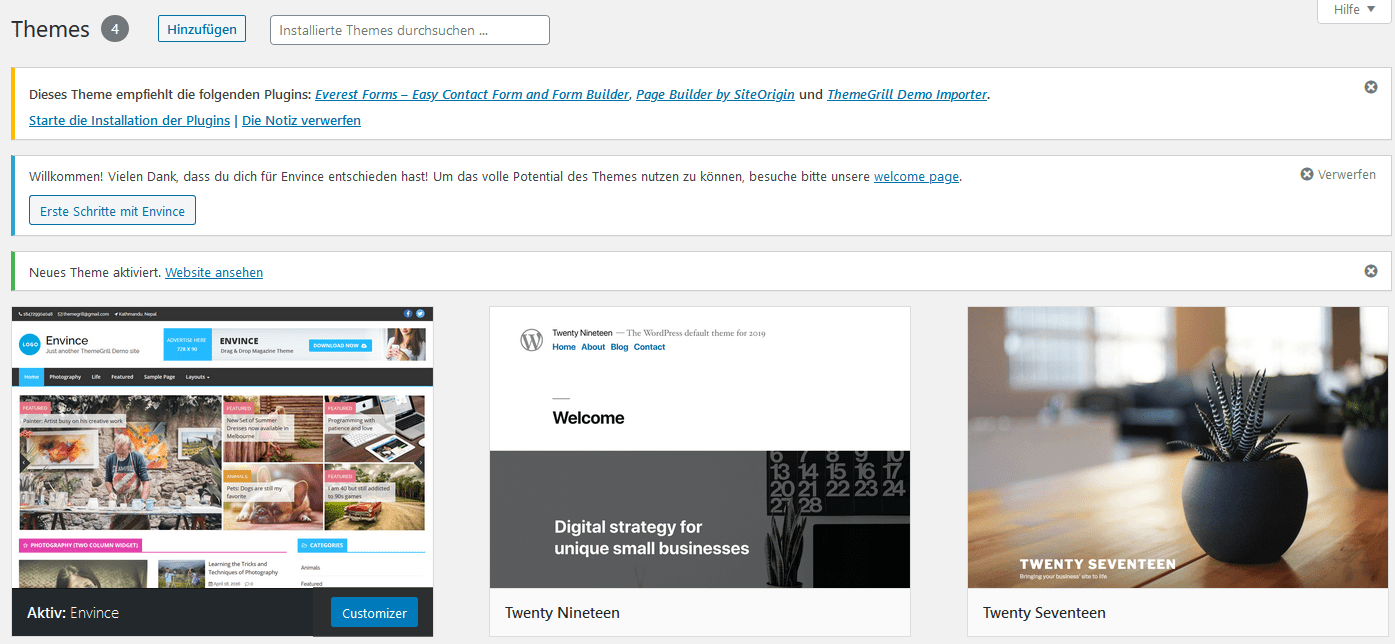Open ThemeGrill Demo Importer link
Screen dimensions: 1395x644
(907, 95)
